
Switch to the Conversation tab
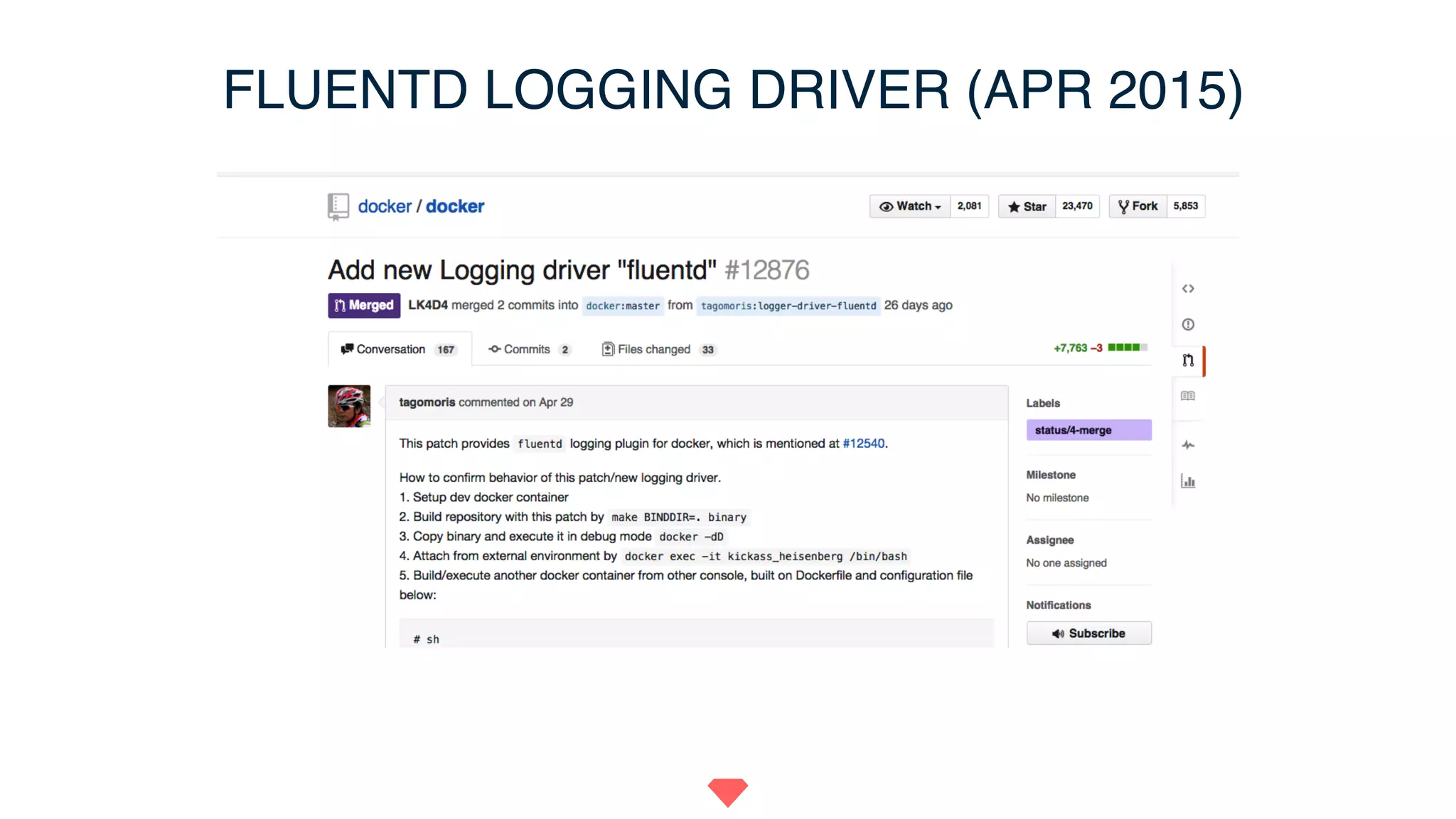[400, 349]
